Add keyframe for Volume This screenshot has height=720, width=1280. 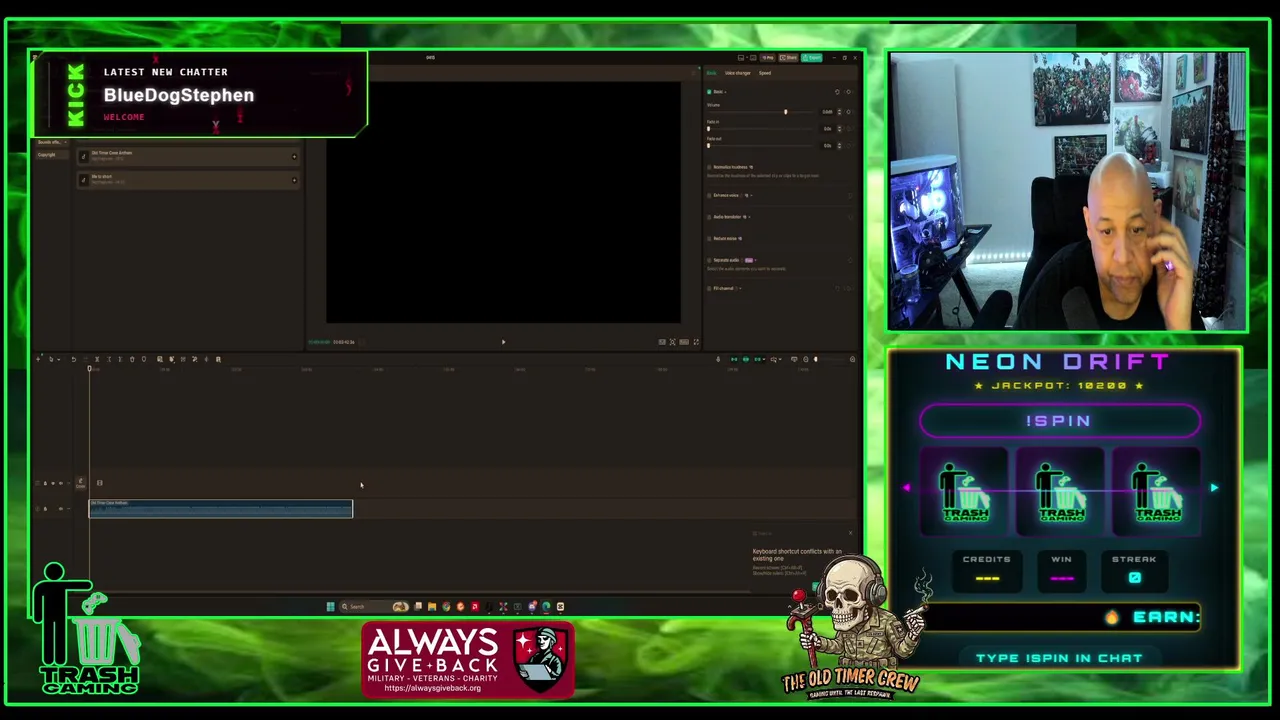(848, 112)
